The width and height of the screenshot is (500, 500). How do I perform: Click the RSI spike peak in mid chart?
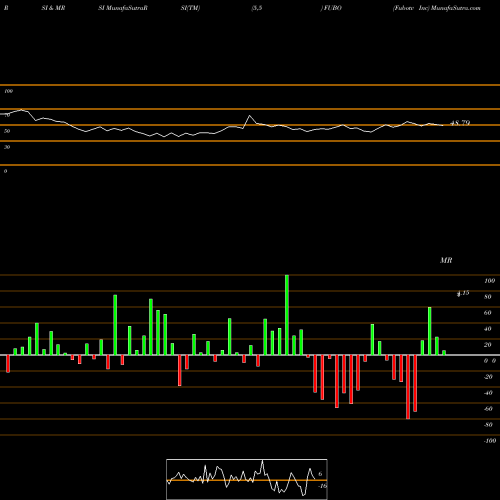(x=250, y=116)
